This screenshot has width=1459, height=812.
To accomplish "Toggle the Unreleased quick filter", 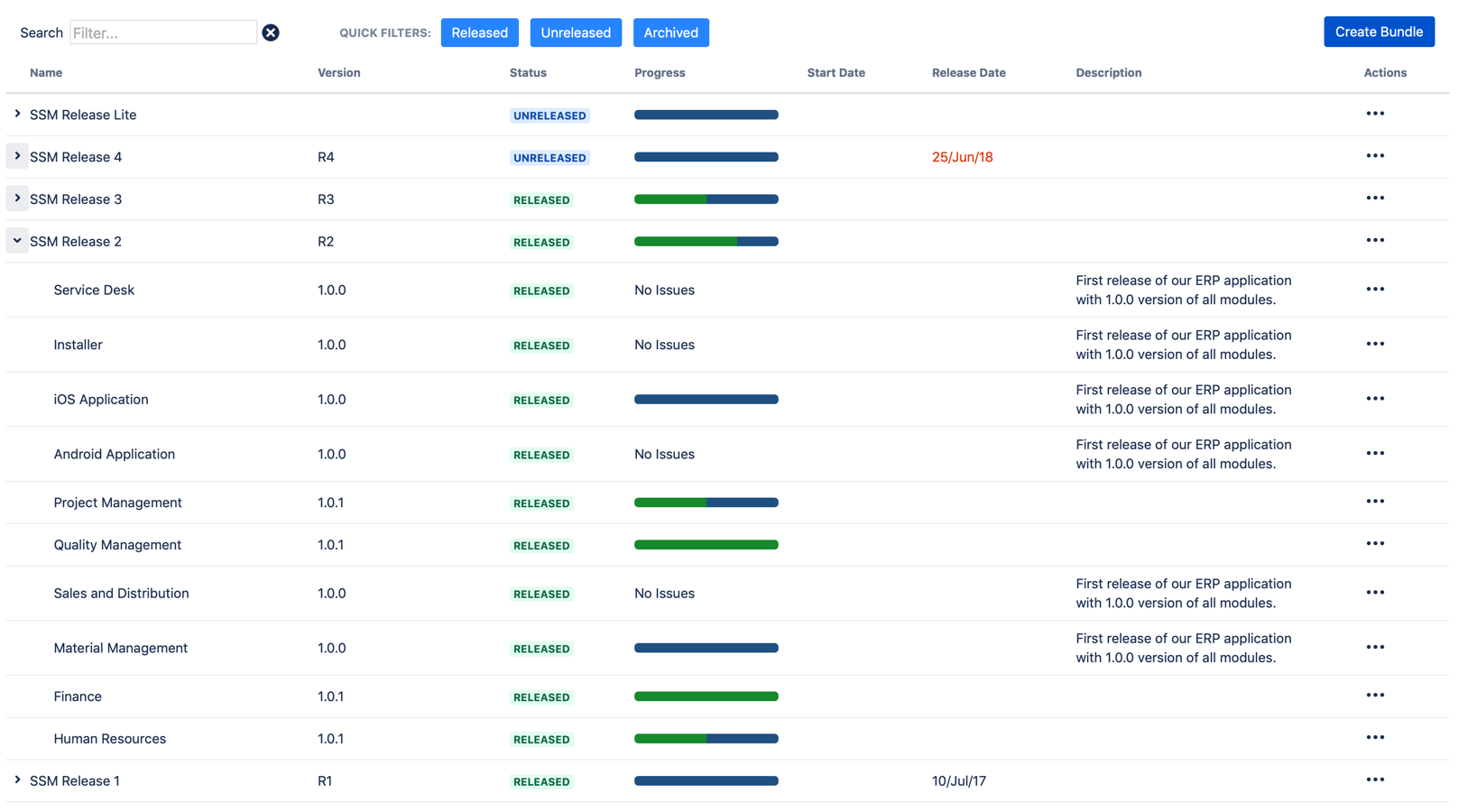I will point(575,32).
